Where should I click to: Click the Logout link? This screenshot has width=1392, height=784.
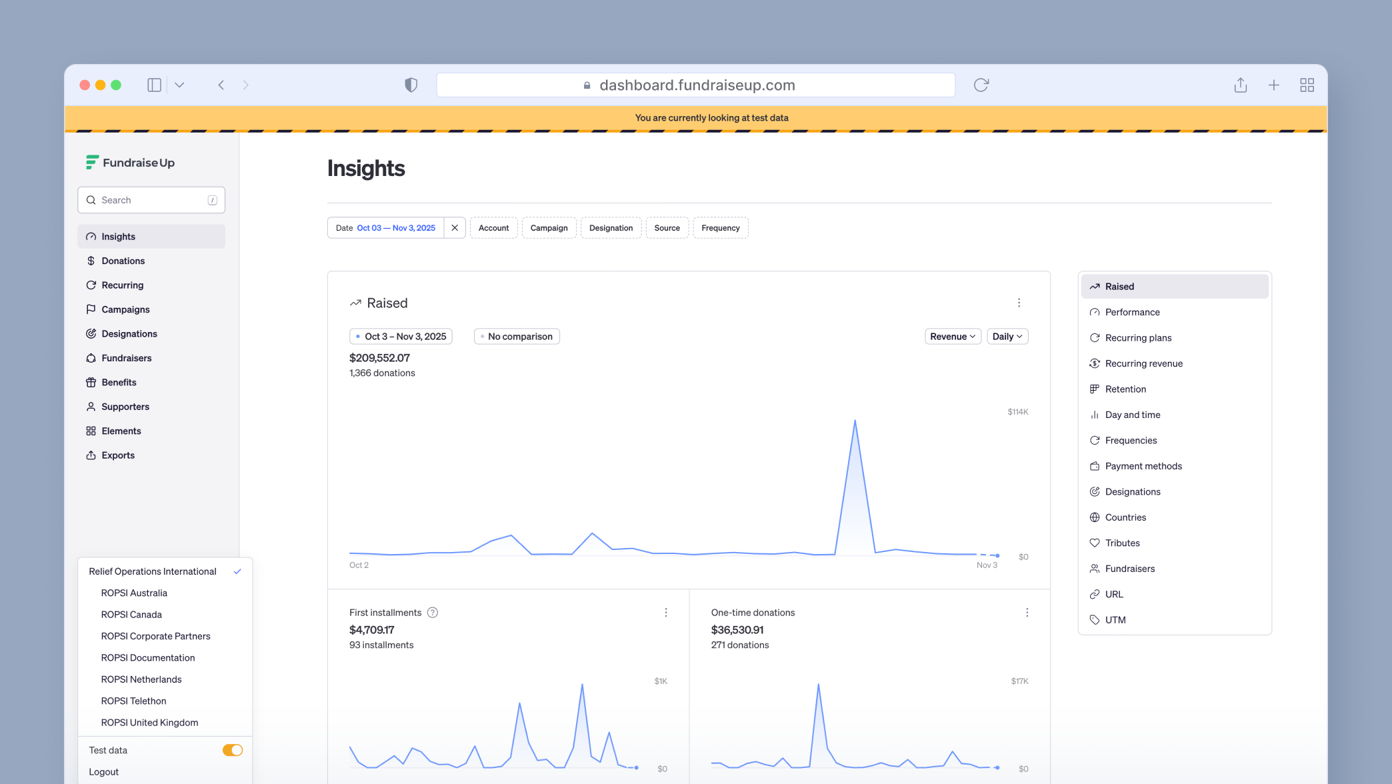coord(103,771)
